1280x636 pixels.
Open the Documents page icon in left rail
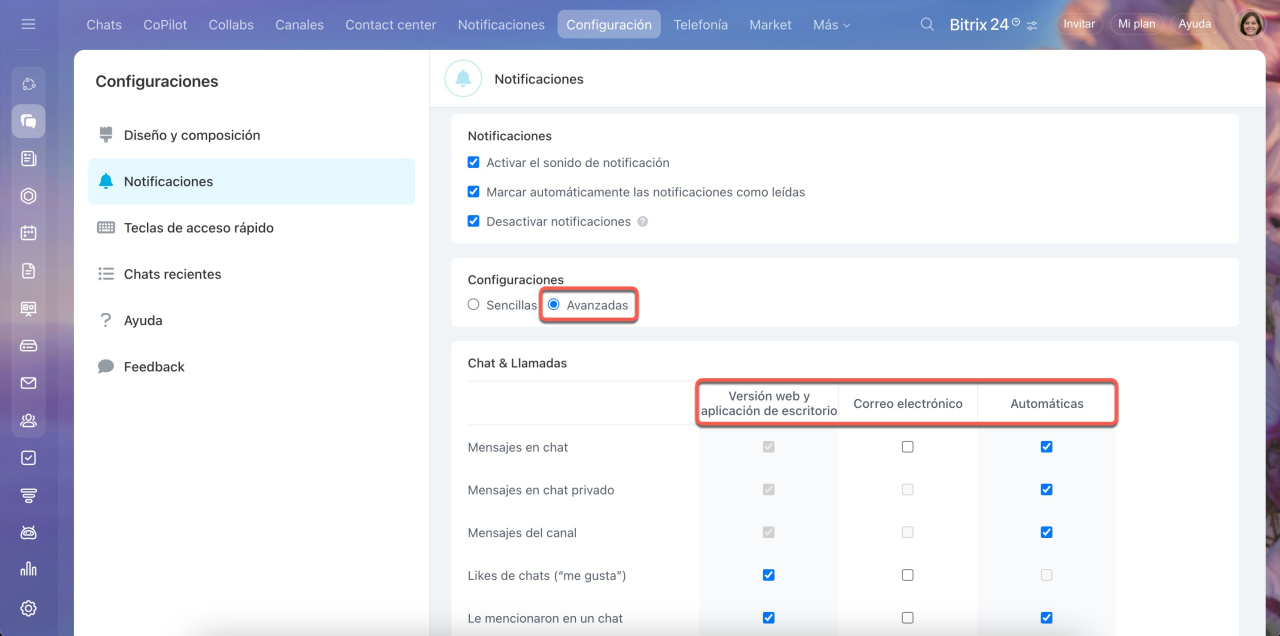coord(28,270)
